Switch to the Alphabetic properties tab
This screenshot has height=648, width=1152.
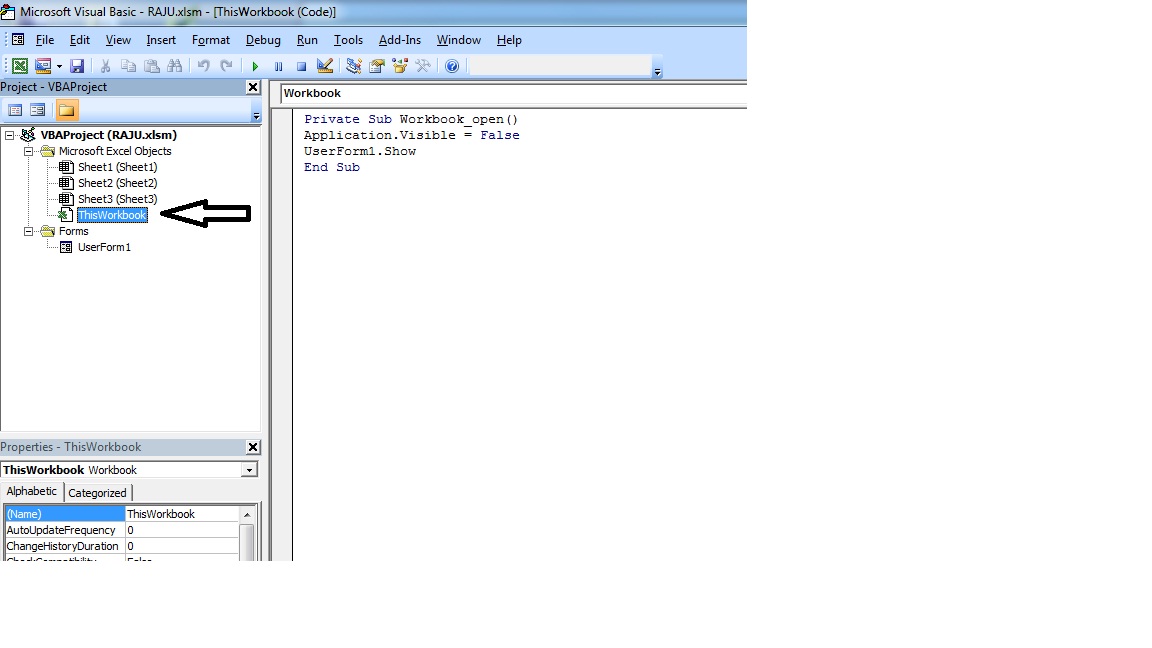32,492
